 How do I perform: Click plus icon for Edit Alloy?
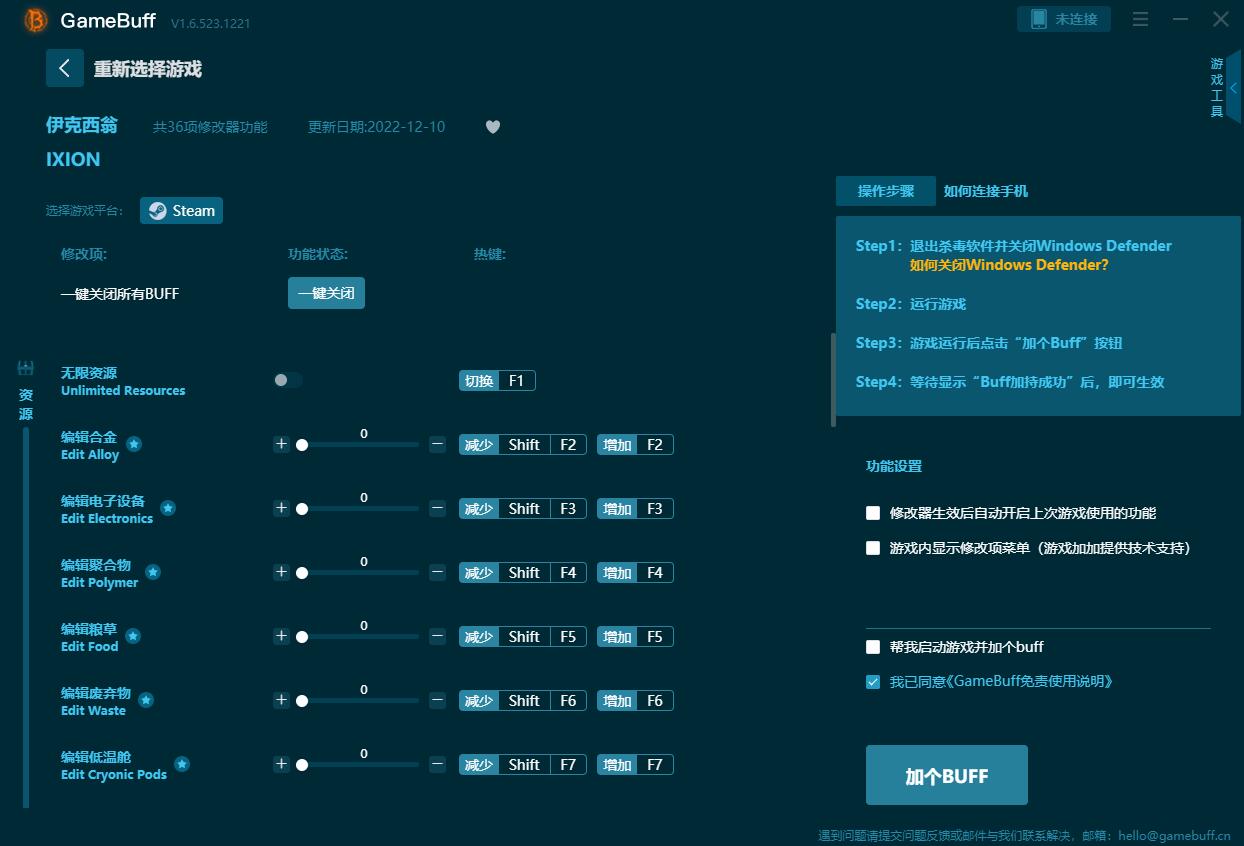tap(281, 444)
